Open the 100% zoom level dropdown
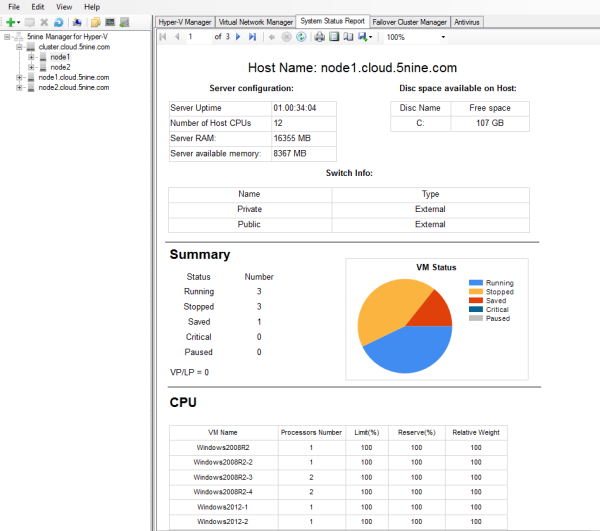Image resolution: width=600 pixels, height=531 pixels. (443, 37)
